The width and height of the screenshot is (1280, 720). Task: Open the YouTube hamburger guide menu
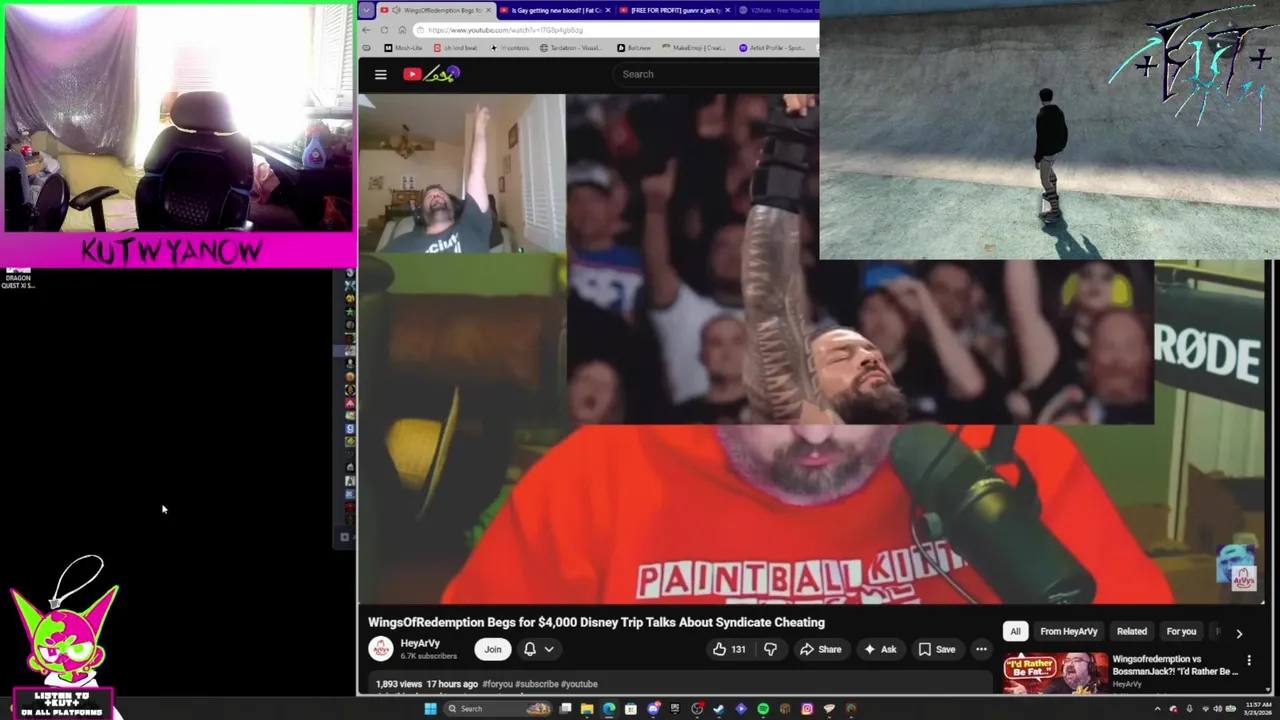point(380,74)
